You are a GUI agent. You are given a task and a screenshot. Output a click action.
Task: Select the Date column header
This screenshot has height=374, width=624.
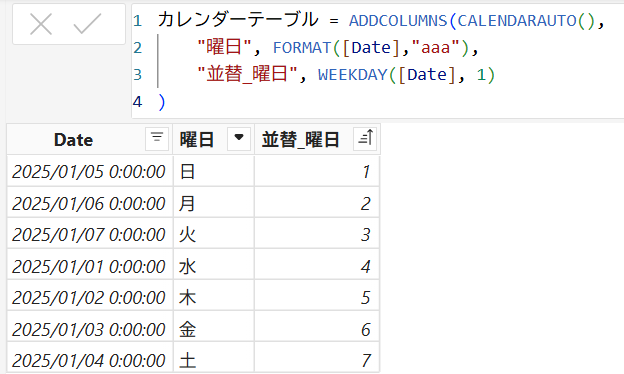(x=90, y=139)
